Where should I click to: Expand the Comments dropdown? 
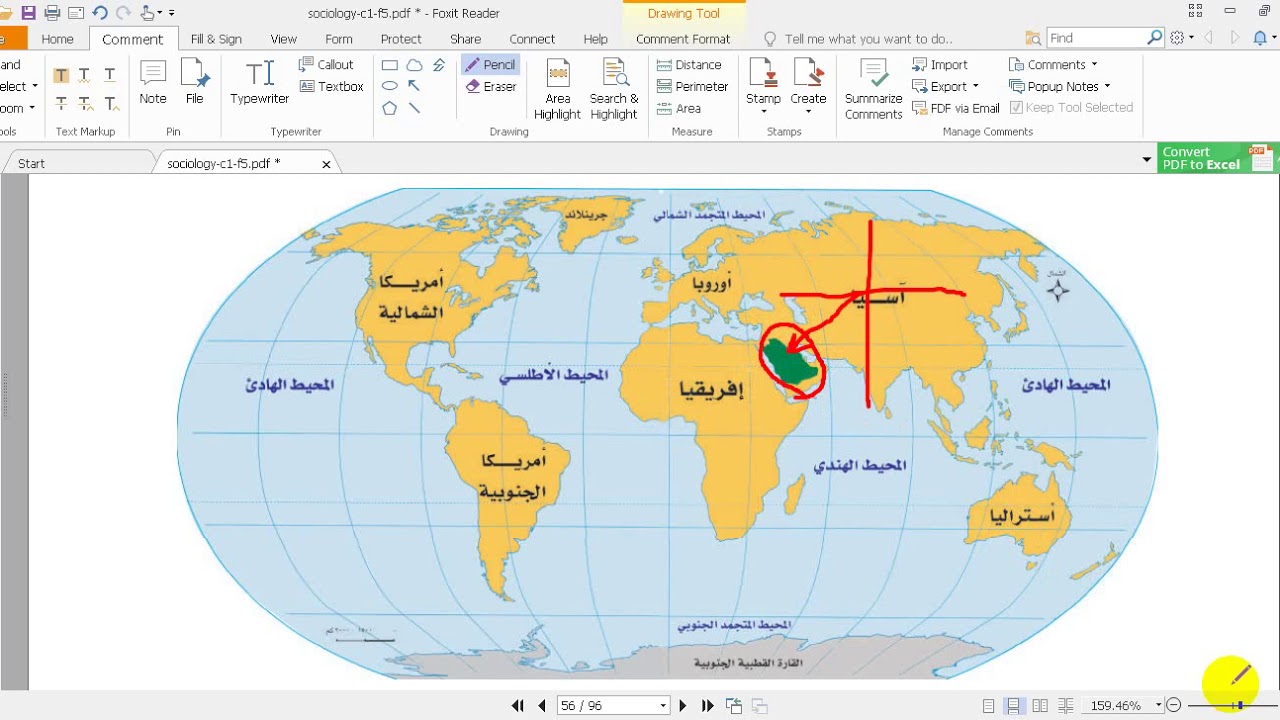point(1053,65)
